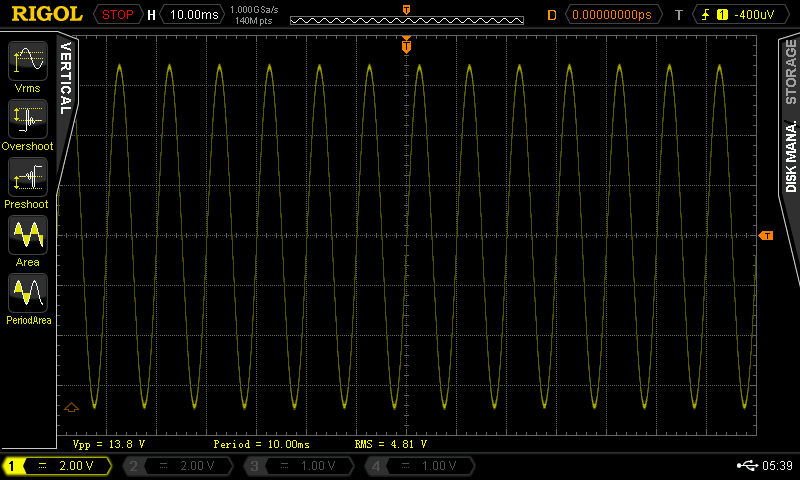This screenshot has height=480, width=800.
Task: Click the T trigger label in the top bar
Action: [679, 15]
